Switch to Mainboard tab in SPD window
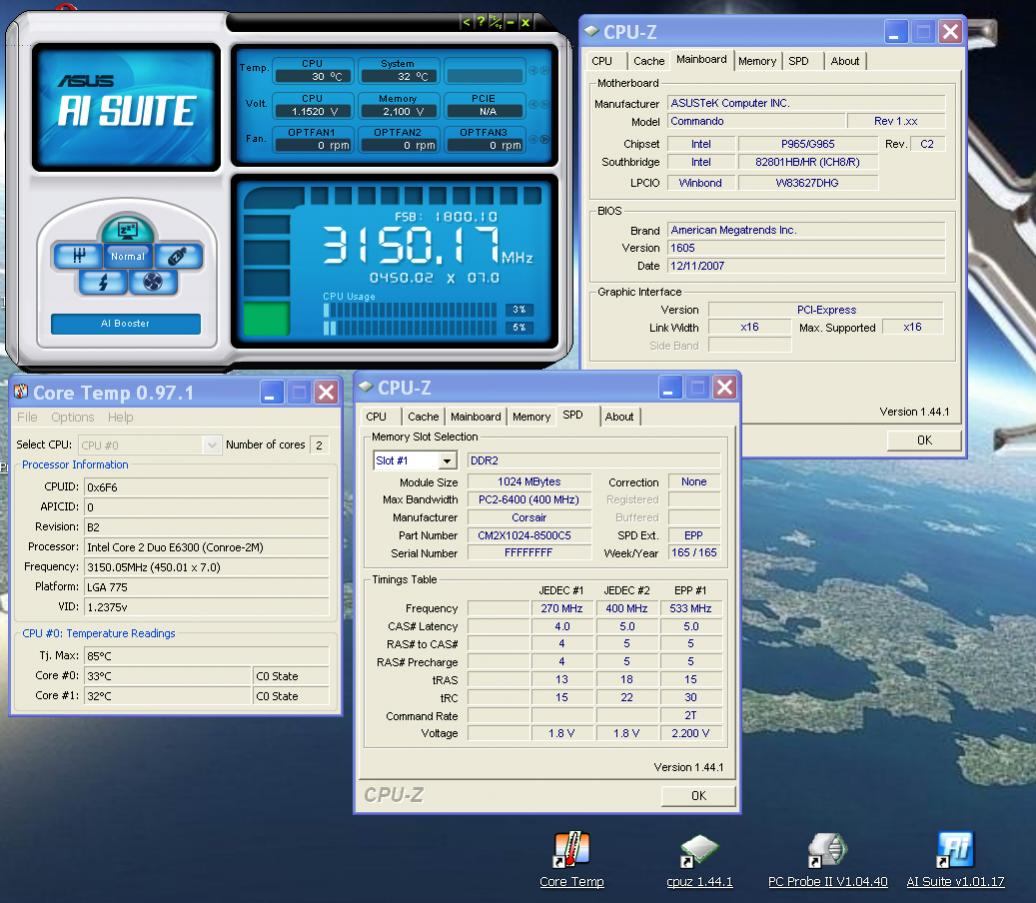This screenshot has width=1036, height=903. [476, 417]
